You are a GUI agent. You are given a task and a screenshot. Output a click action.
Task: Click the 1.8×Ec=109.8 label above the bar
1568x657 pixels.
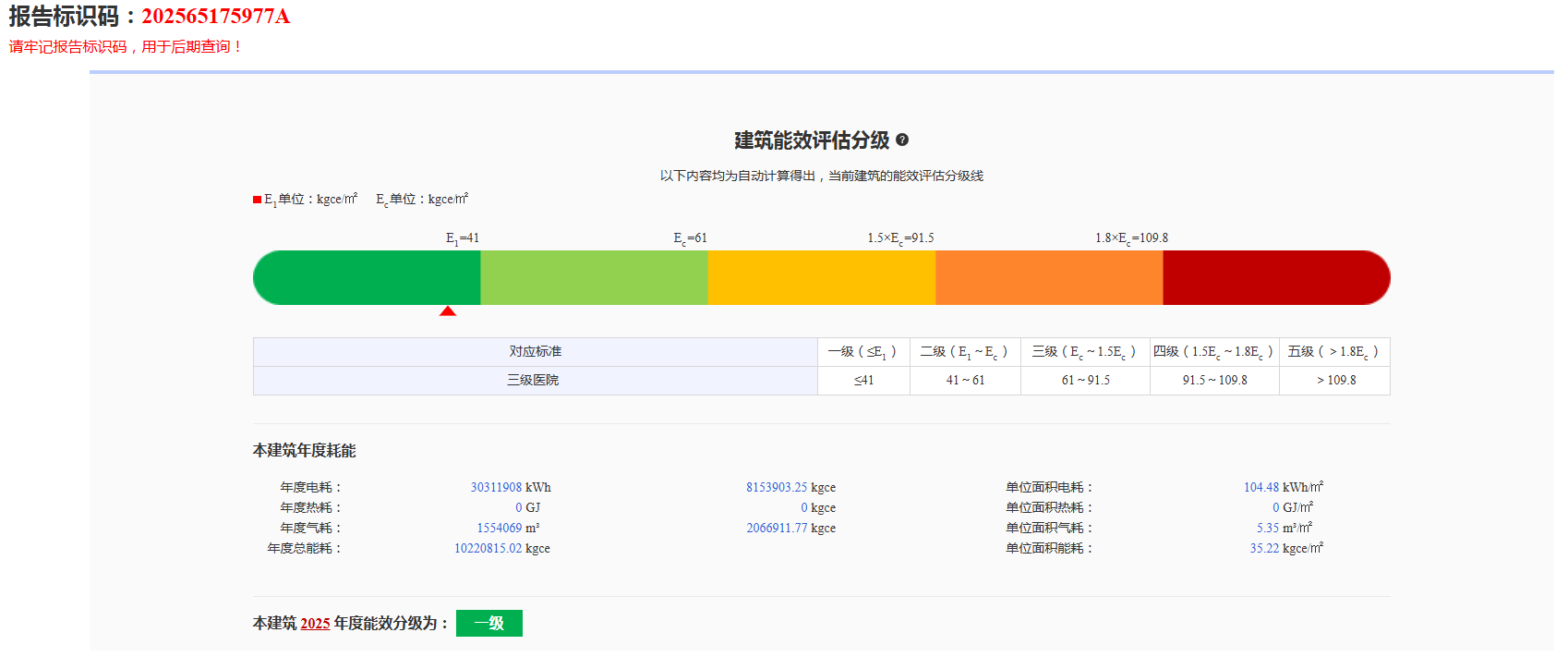tap(1131, 238)
